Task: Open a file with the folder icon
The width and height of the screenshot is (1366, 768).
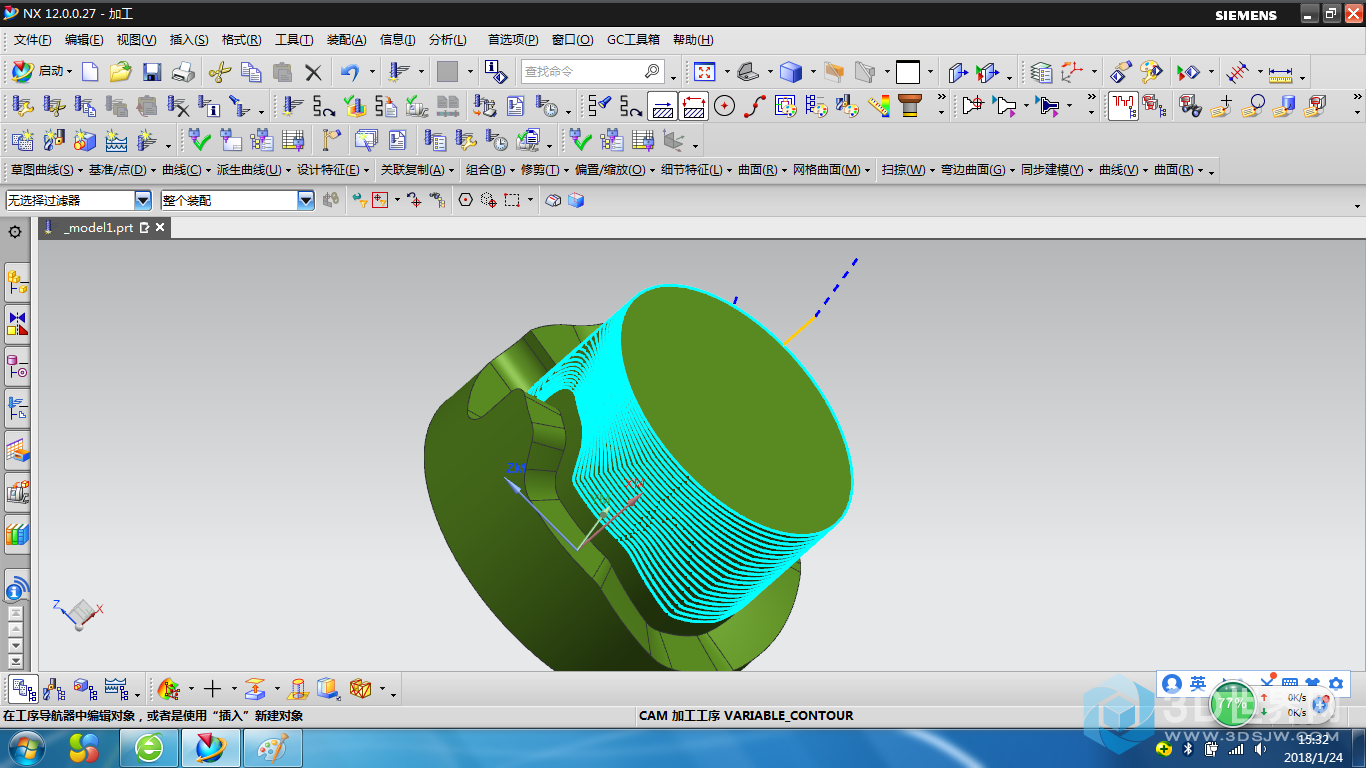Action: 120,71
